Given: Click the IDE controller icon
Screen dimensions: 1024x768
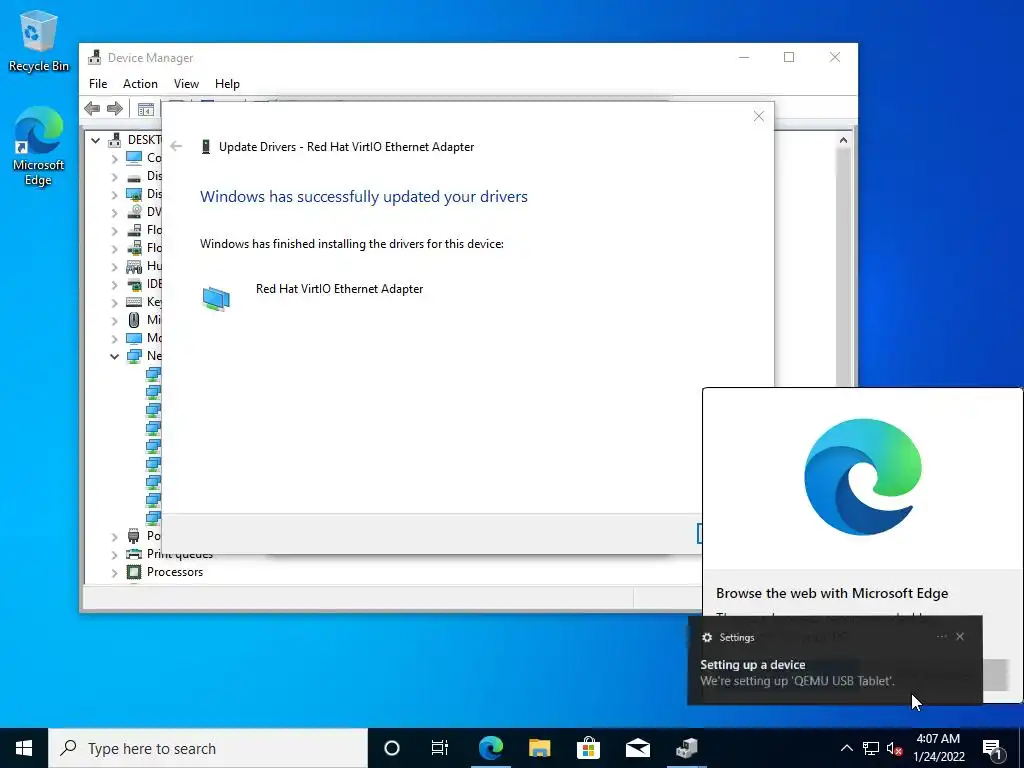Looking at the screenshot, I should coord(134,284).
